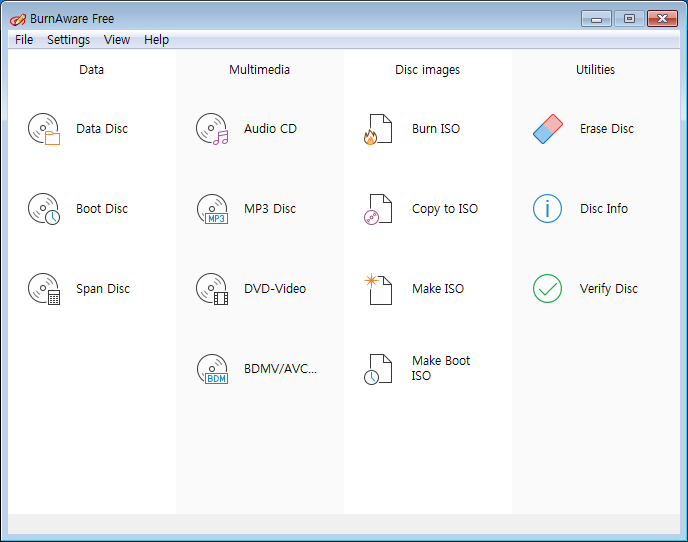Select the Copy to ISO text label
This screenshot has width=688, height=542.
tap(444, 209)
